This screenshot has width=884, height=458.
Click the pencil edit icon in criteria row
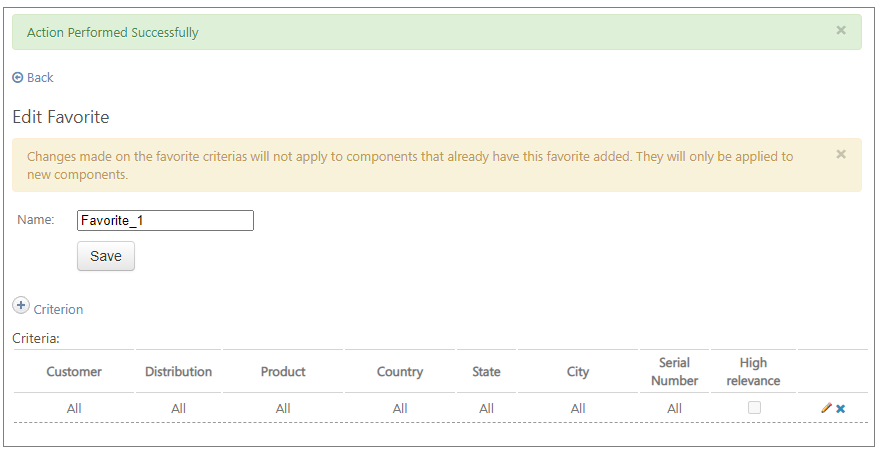point(826,408)
